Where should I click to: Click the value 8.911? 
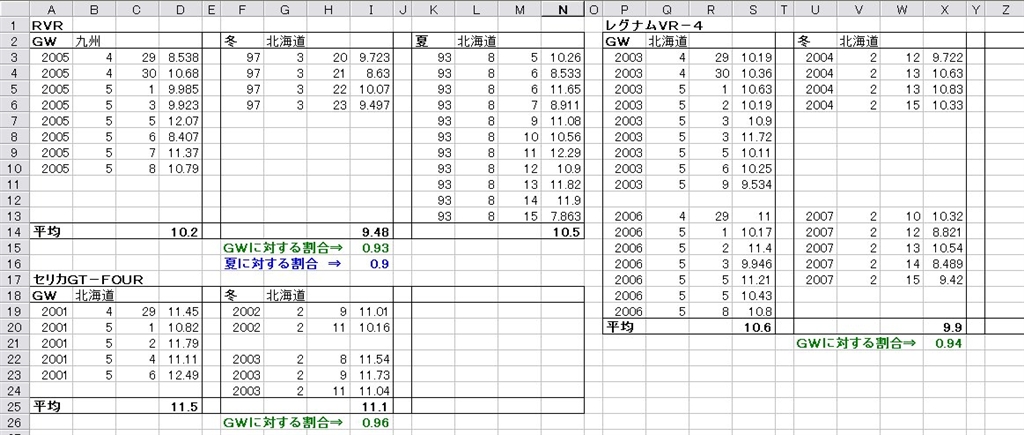[x=565, y=105]
